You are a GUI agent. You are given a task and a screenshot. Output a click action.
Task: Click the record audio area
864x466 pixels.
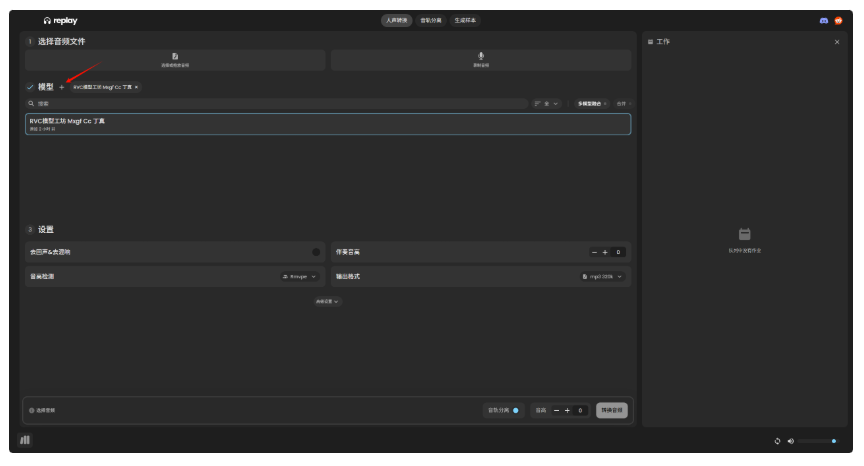[481, 60]
